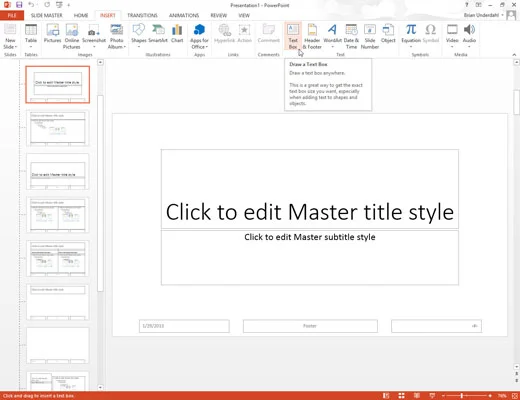Switch to Reading view in status bar
The height and width of the screenshot is (400, 520).
[417, 396]
